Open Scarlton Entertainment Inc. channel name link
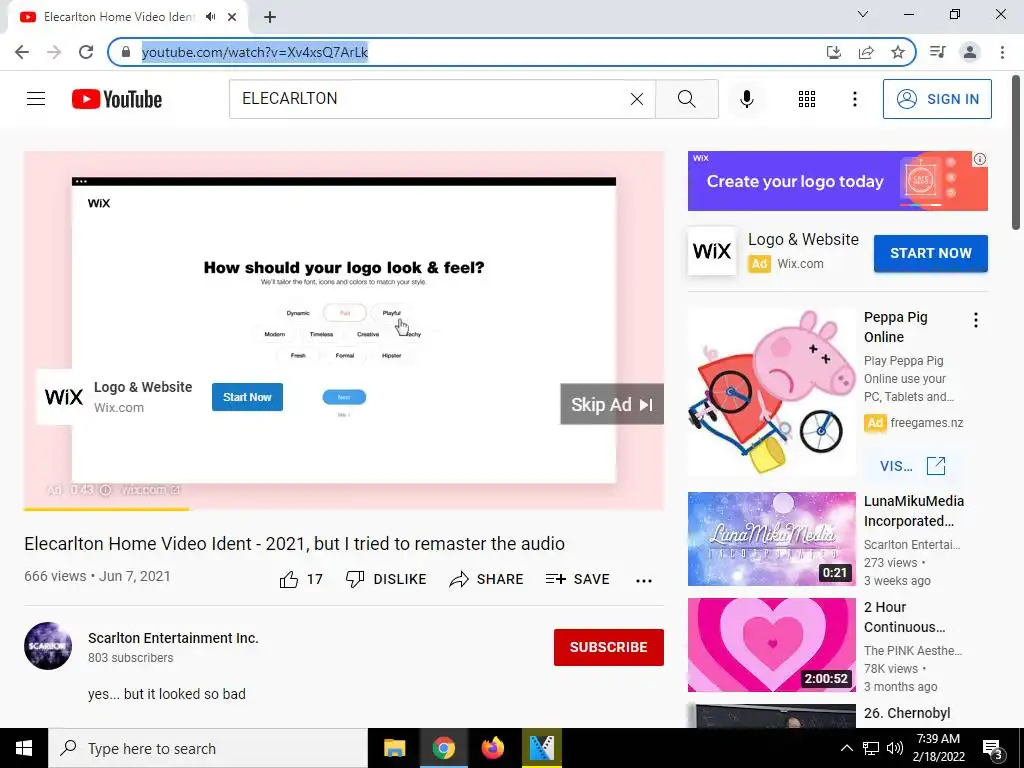Image resolution: width=1024 pixels, height=768 pixels. click(173, 638)
